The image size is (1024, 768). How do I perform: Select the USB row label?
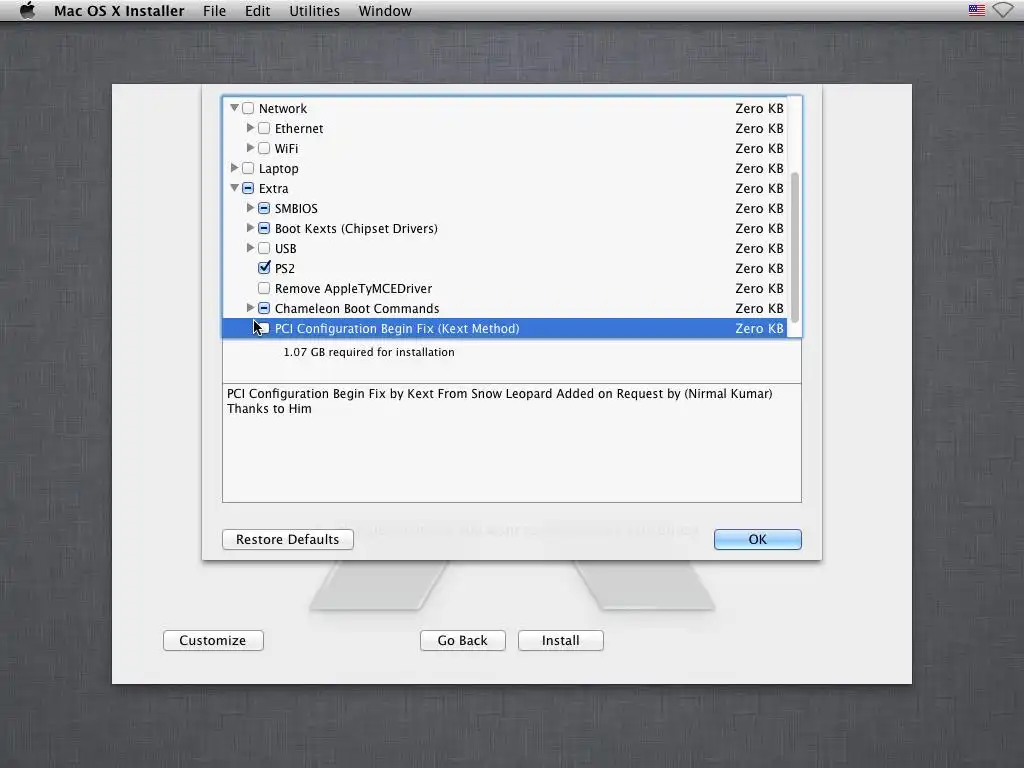tap(285, 248)
